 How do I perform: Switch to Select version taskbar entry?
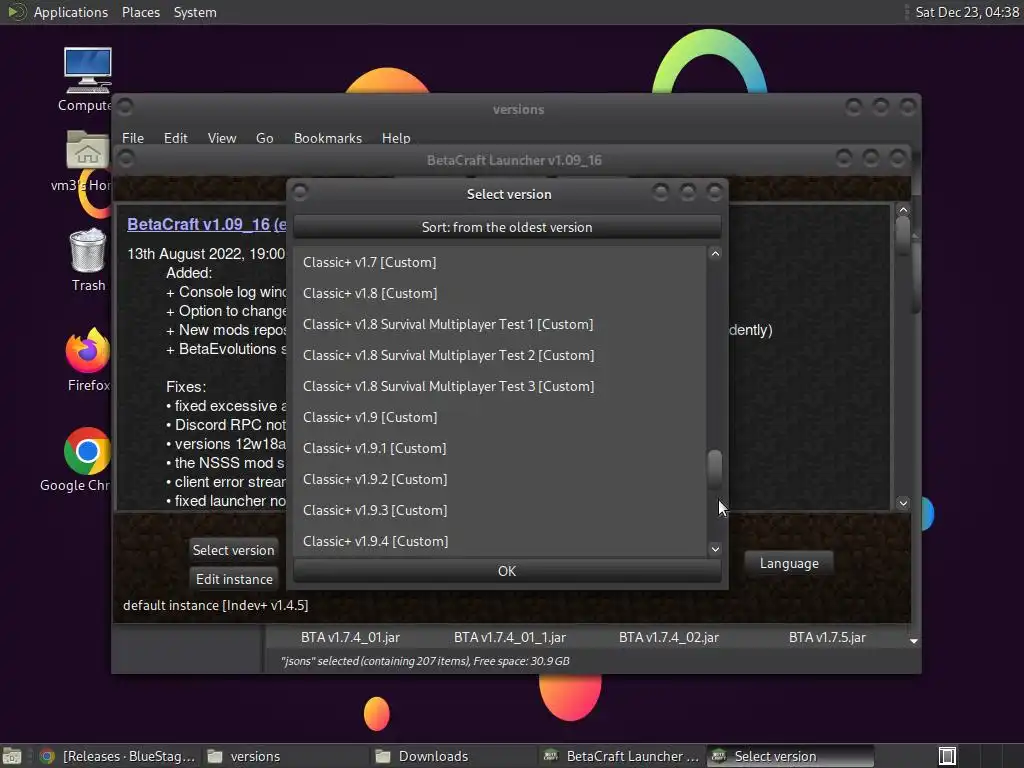click(790, 756)
